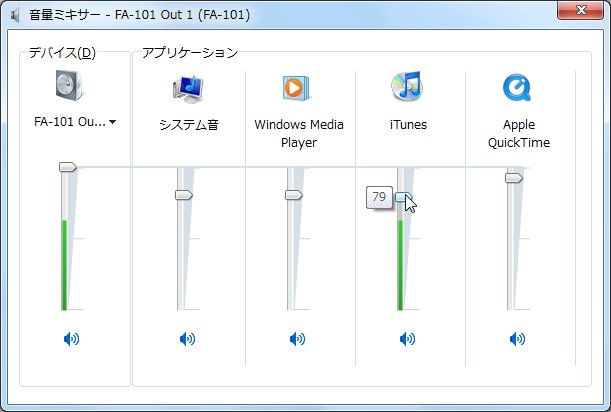Image resolution: width=611 pixels, height=412 pixels.
Task: Click the speaker icon in the title bar
Action: coord(15,16)
